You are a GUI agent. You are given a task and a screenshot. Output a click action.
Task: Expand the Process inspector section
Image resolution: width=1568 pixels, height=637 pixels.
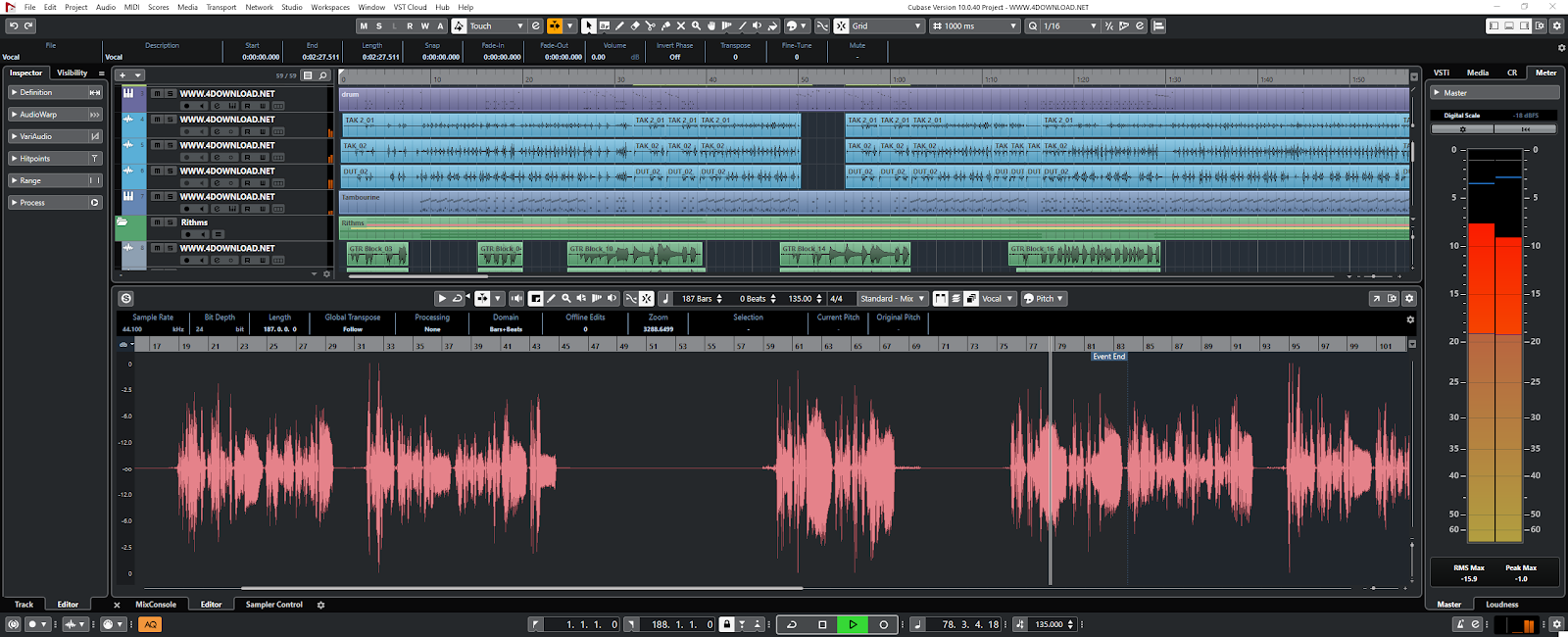click(x=55, y=203)
